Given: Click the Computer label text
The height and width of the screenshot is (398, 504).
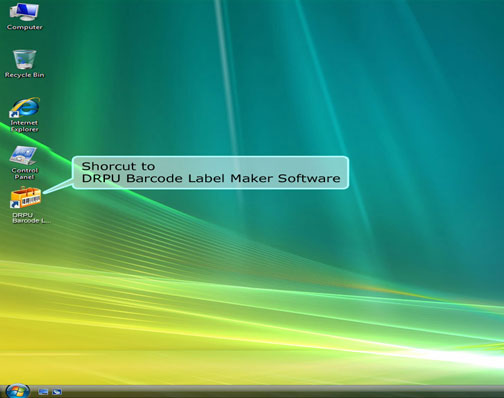Looking at the screenshot, I should [25, 27].
